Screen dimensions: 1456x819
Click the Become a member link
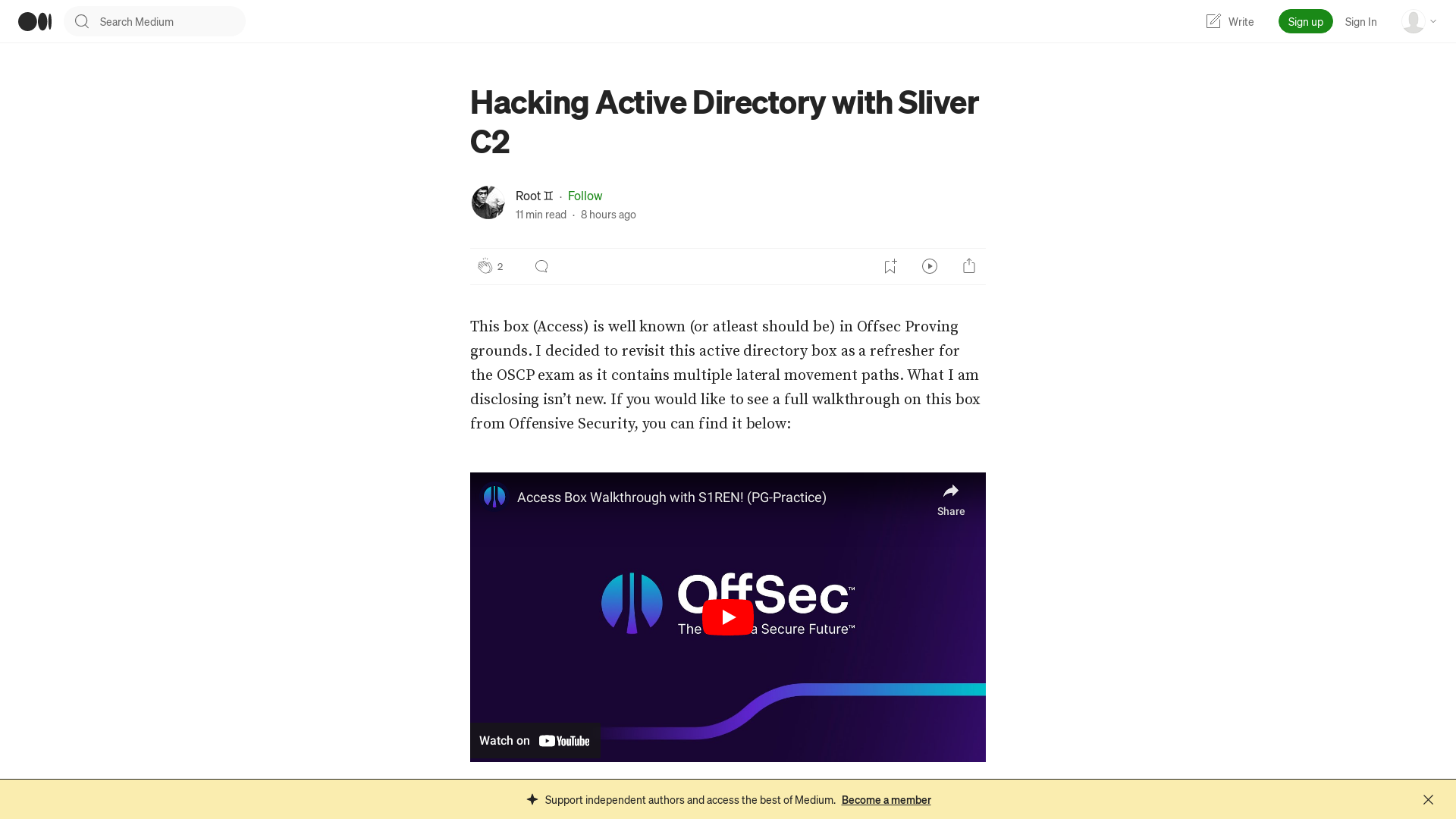886,799
